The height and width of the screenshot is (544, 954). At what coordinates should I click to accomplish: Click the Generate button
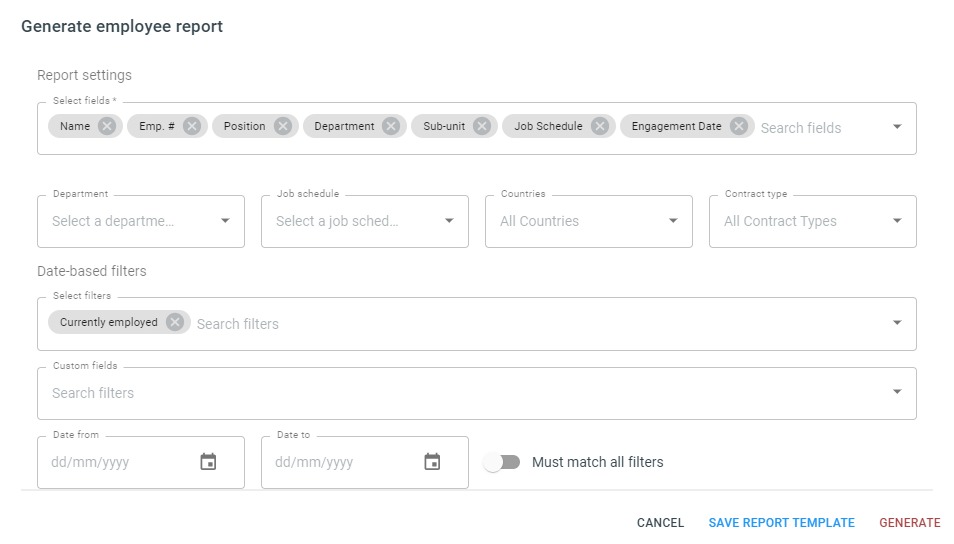click(x=910, y=523)
